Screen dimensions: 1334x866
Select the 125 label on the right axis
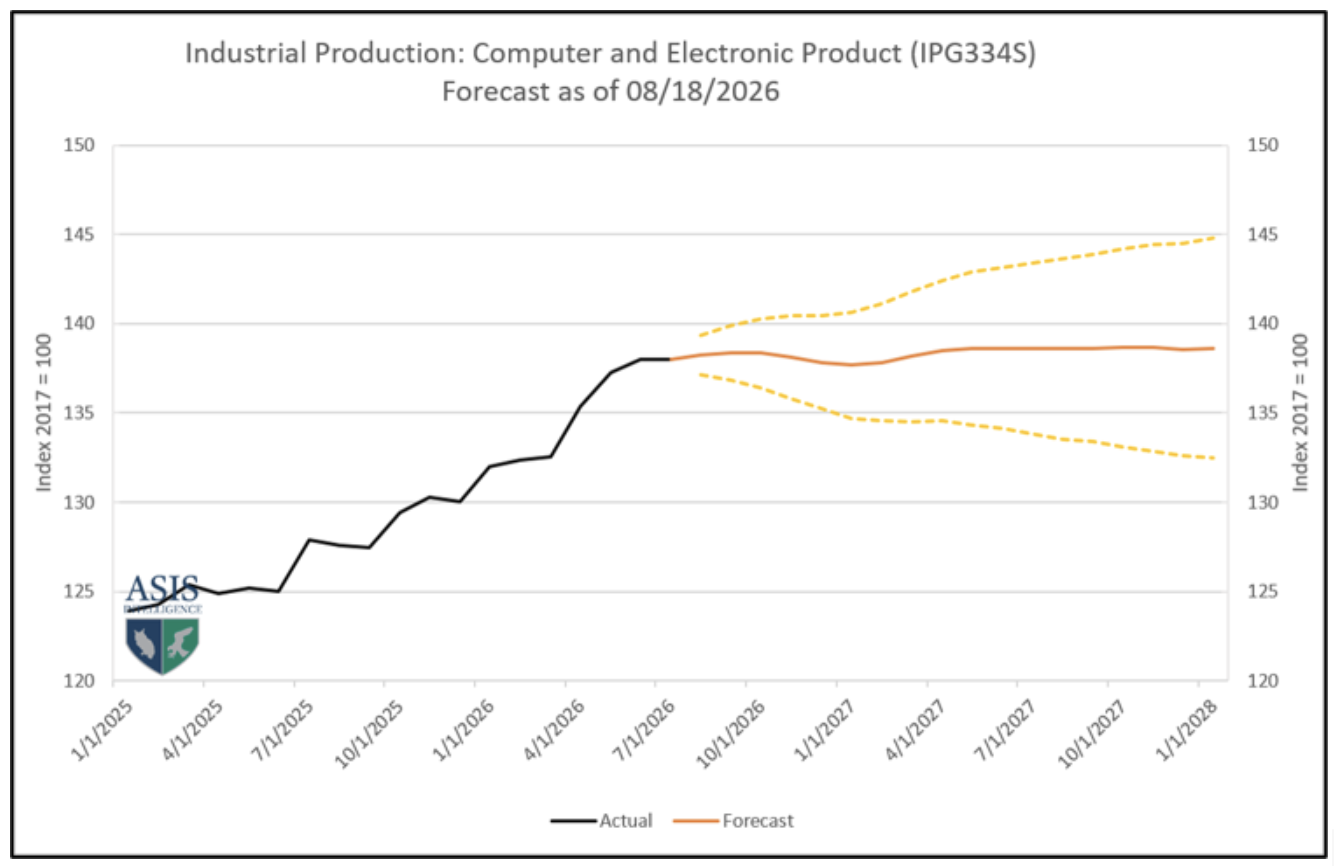tap(1263, 592)
